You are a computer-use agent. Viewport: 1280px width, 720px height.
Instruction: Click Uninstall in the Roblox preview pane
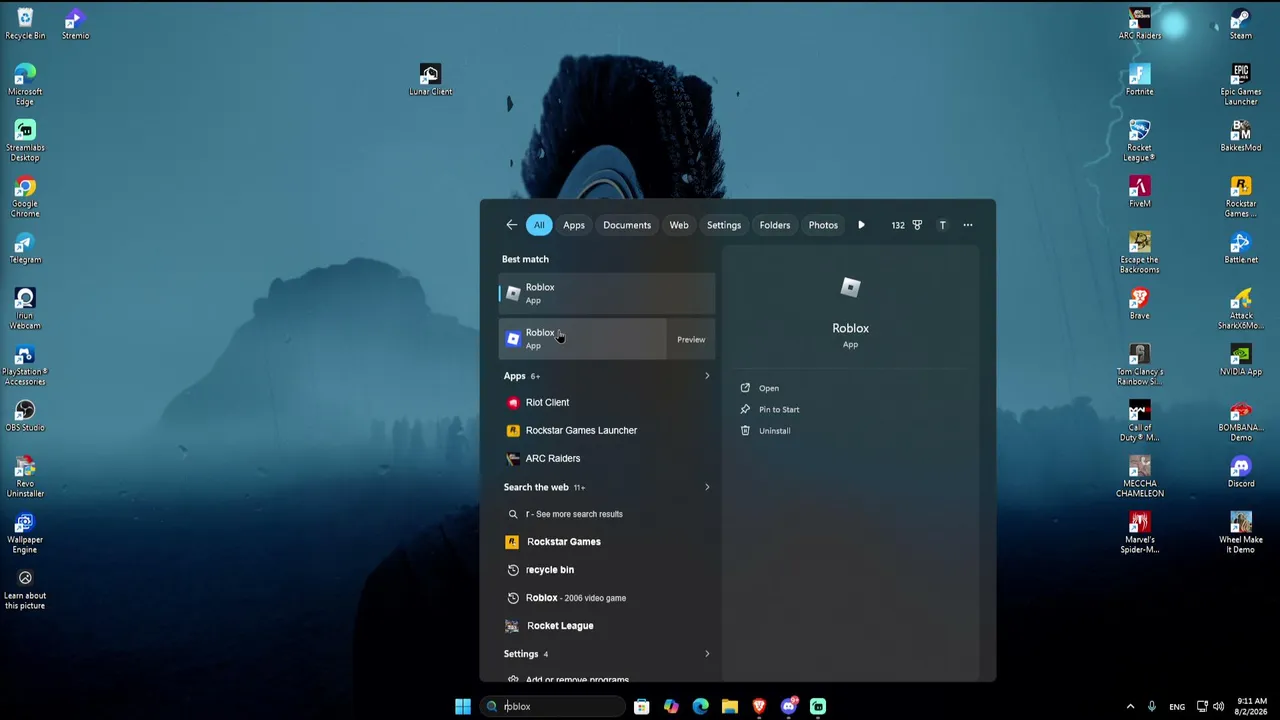774,431
